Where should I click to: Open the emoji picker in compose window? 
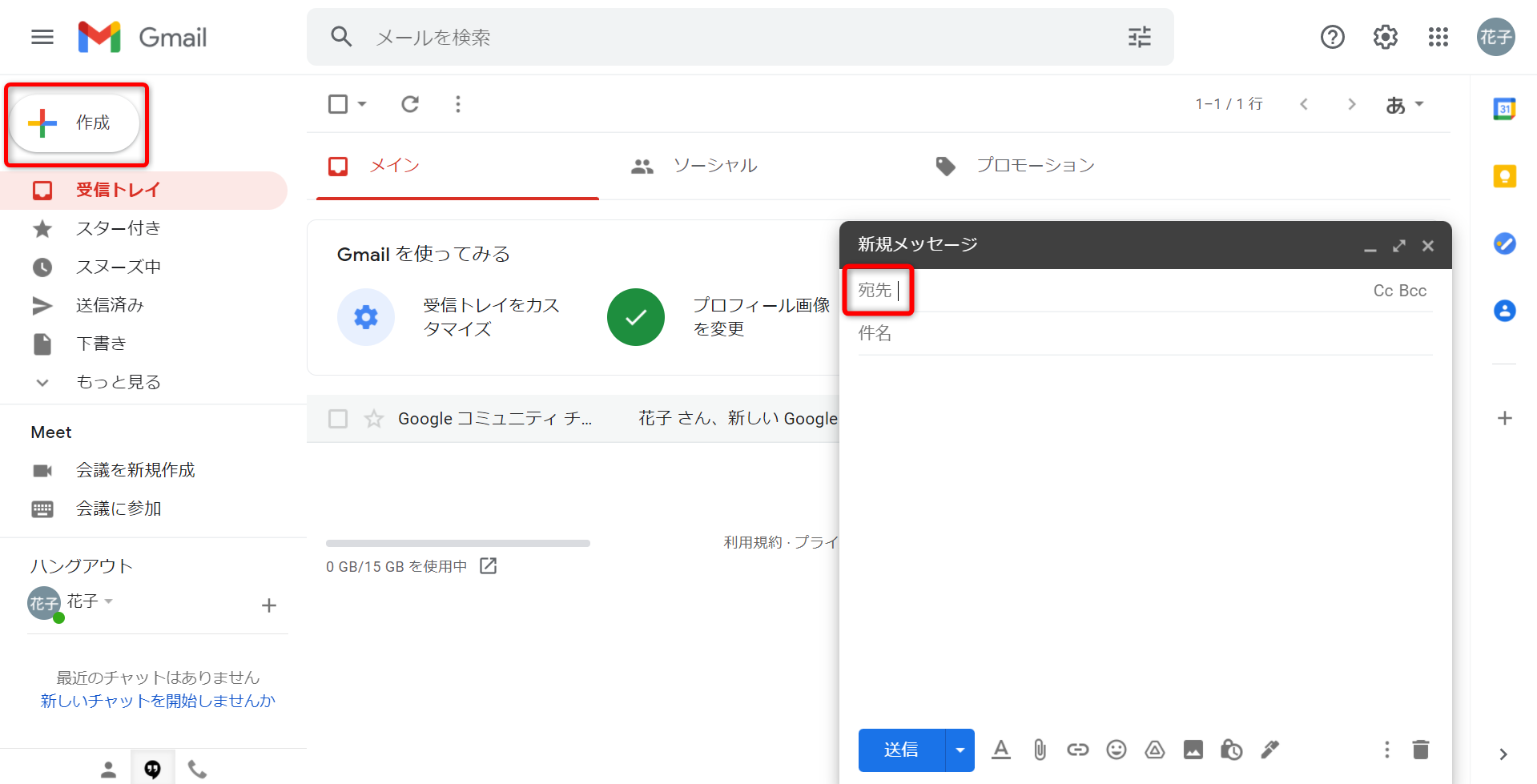pyautogui.click(x=1116, y=750)
